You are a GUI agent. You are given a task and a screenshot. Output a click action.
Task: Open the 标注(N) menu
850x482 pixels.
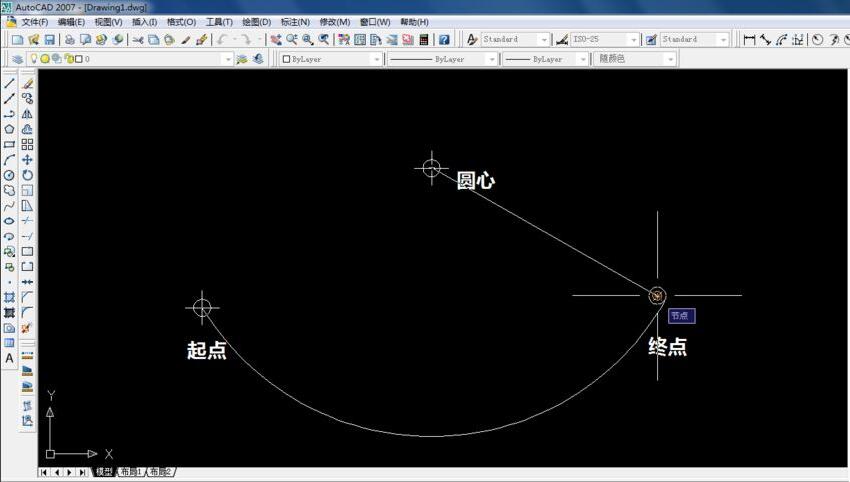click(295, 22)
